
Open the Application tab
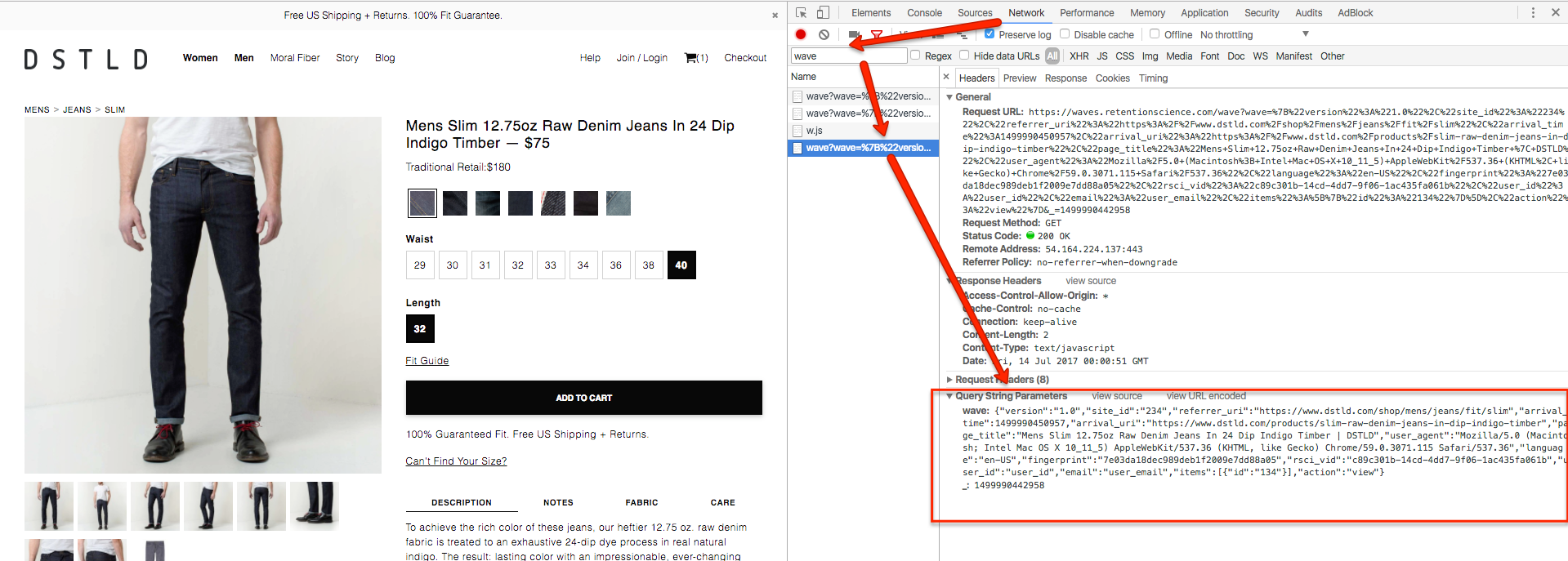[1204, 12]
